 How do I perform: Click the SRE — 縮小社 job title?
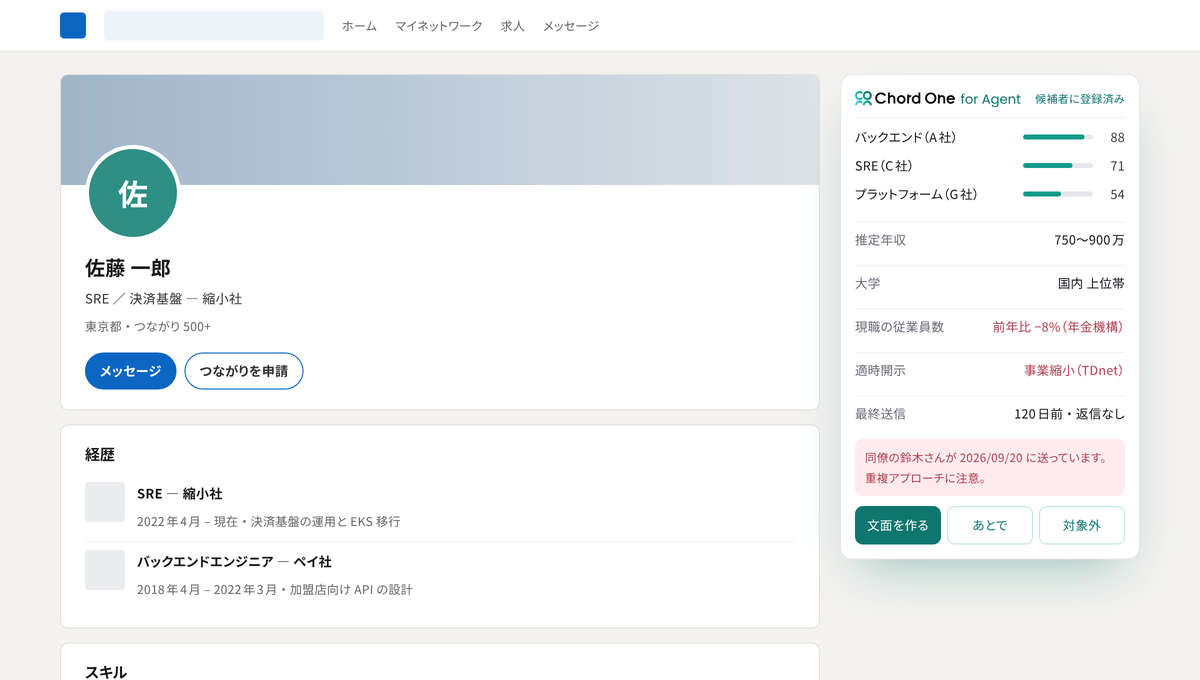pyautogui.click(x=180, y=494)
